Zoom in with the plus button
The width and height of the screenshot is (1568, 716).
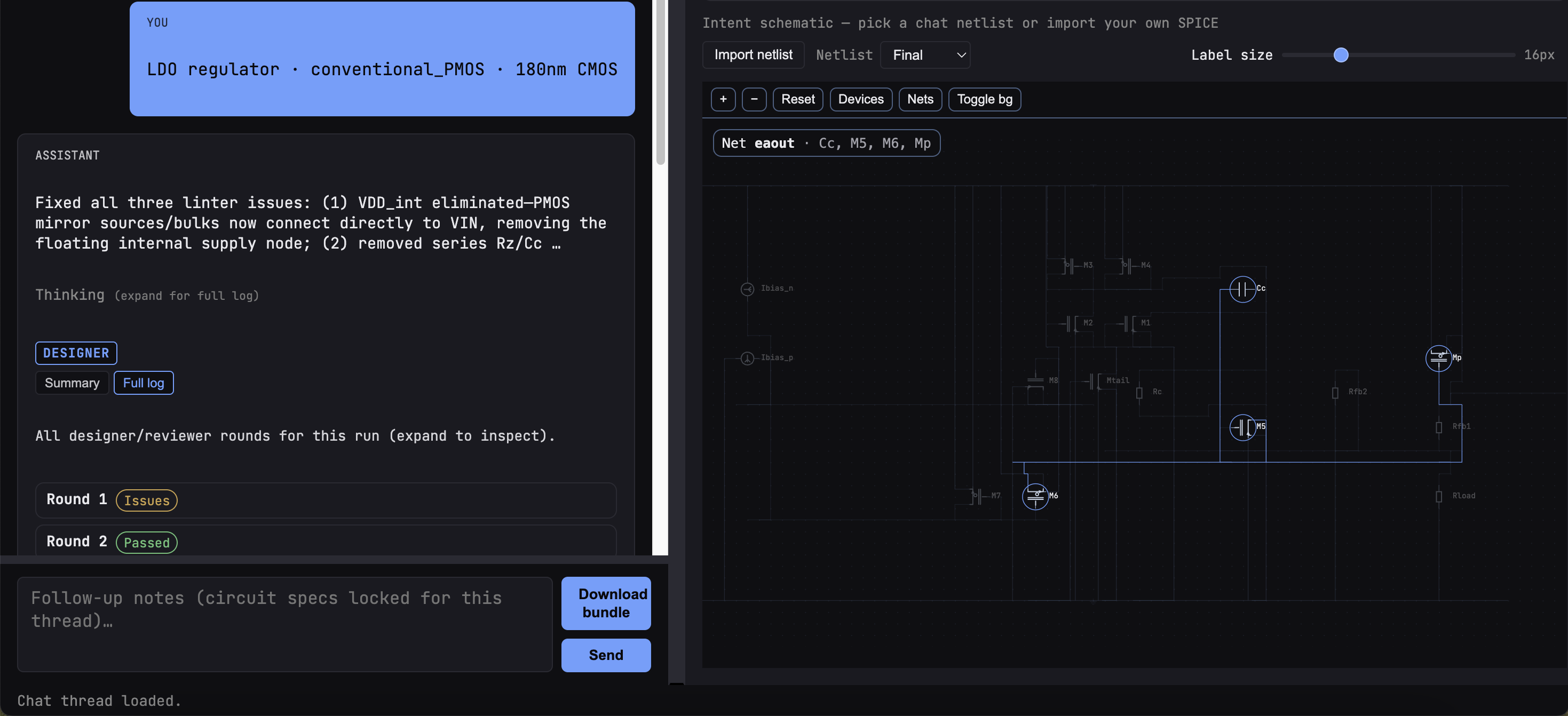[x=723, y=99]
